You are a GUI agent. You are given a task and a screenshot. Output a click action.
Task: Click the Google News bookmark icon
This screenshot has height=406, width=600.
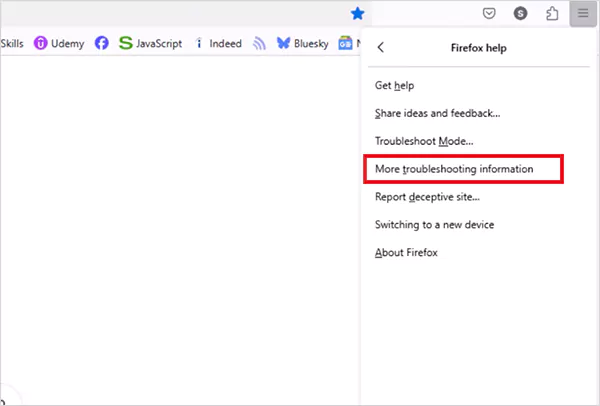(345, 43)
